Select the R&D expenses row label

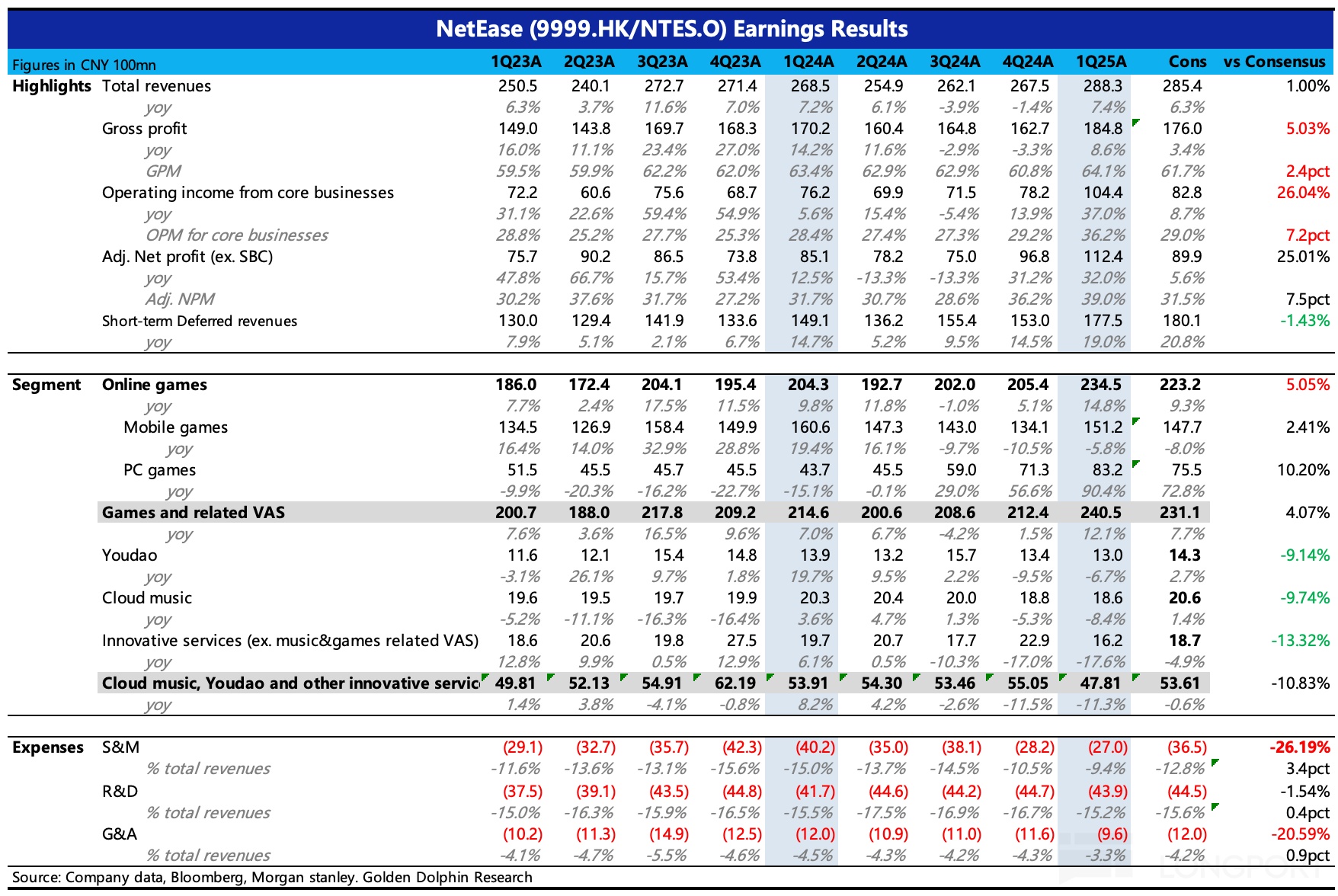tap(120, 792)
